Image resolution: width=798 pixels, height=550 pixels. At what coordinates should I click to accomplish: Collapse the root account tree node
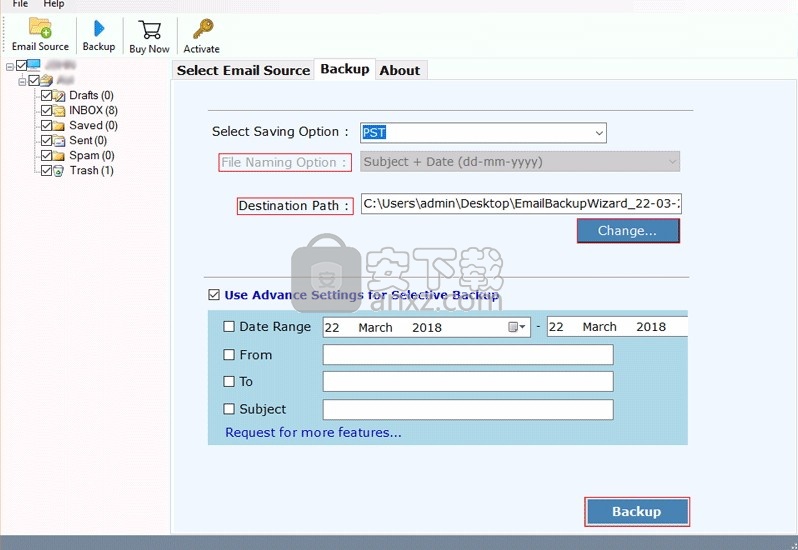(x=9, y=66)
